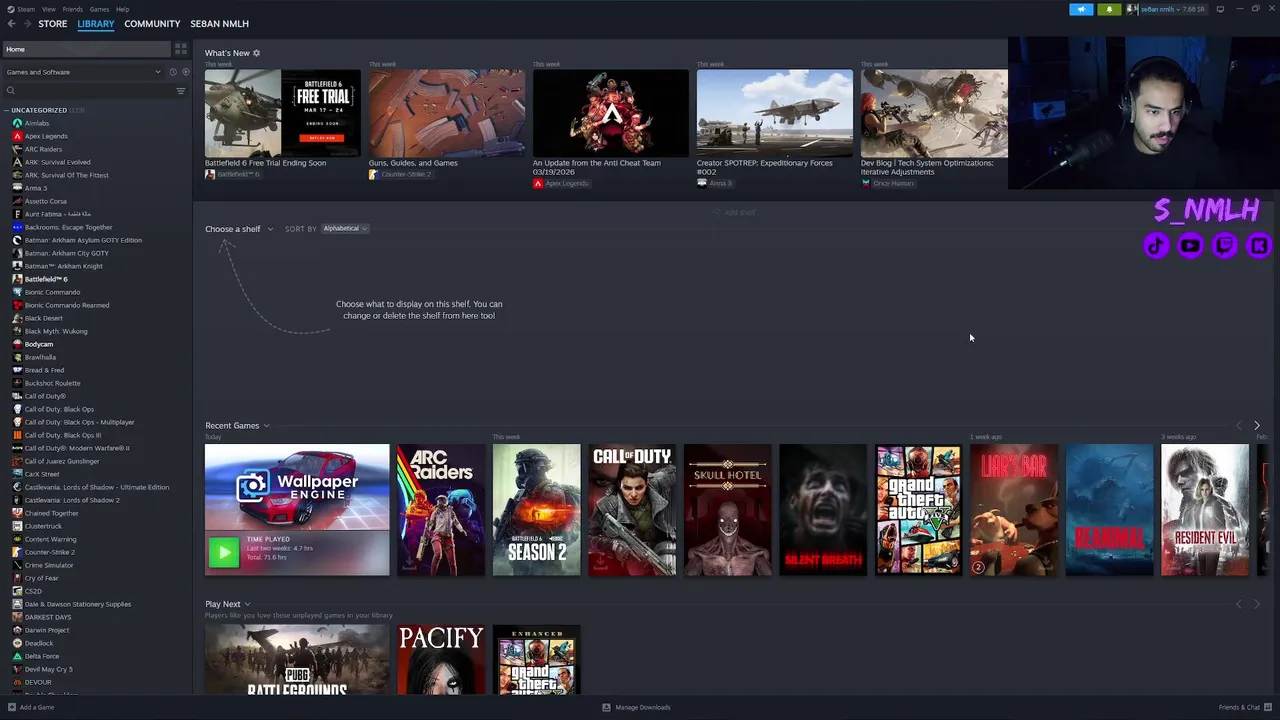
Task: Open the Games menu
Action: coord(99,9)
